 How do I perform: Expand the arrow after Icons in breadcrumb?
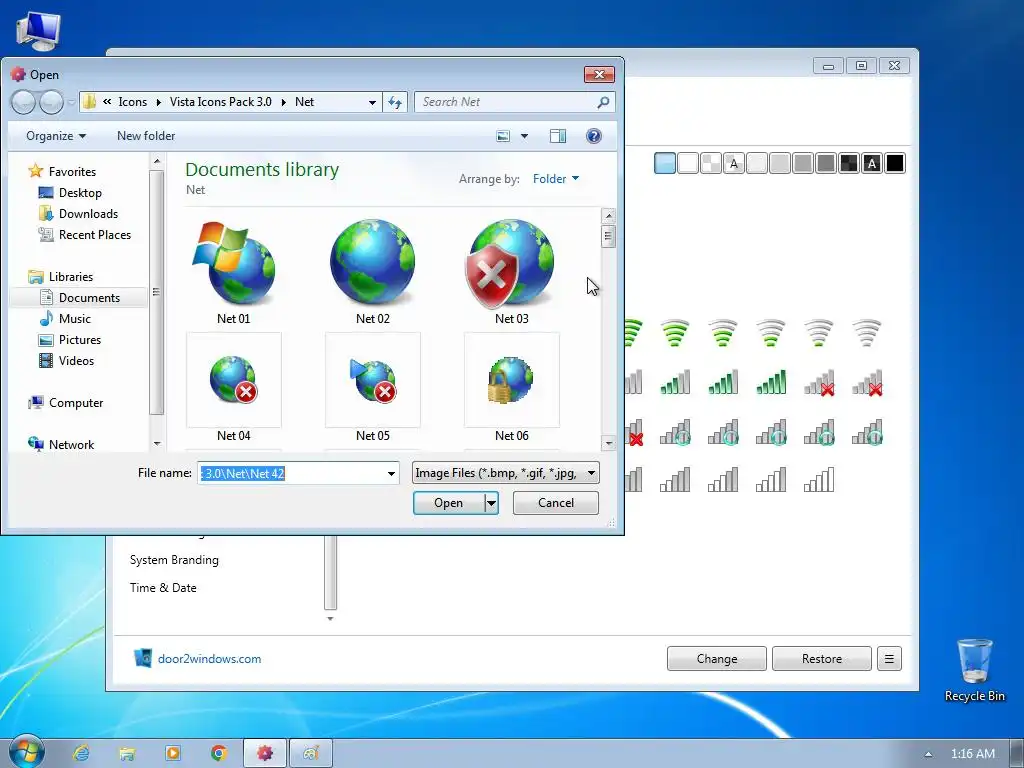click(159, 103)
